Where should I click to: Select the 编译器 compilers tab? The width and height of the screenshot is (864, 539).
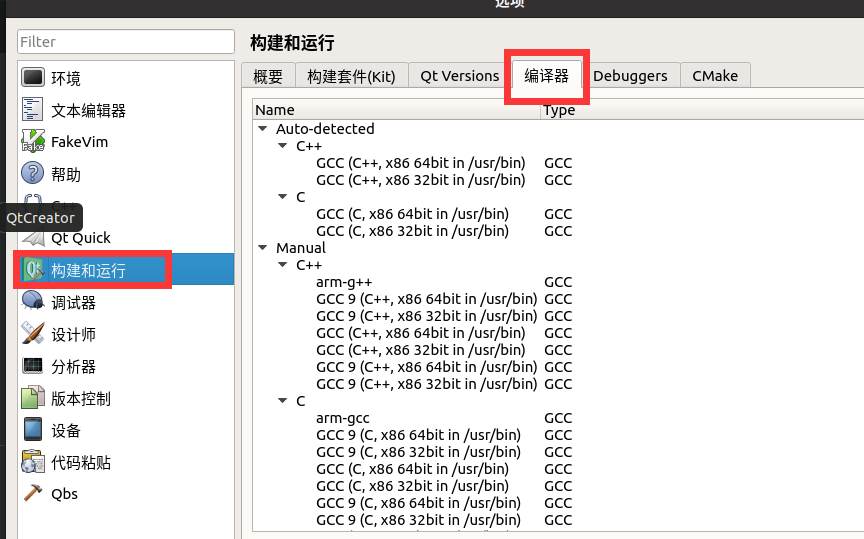tap(547, 74)
